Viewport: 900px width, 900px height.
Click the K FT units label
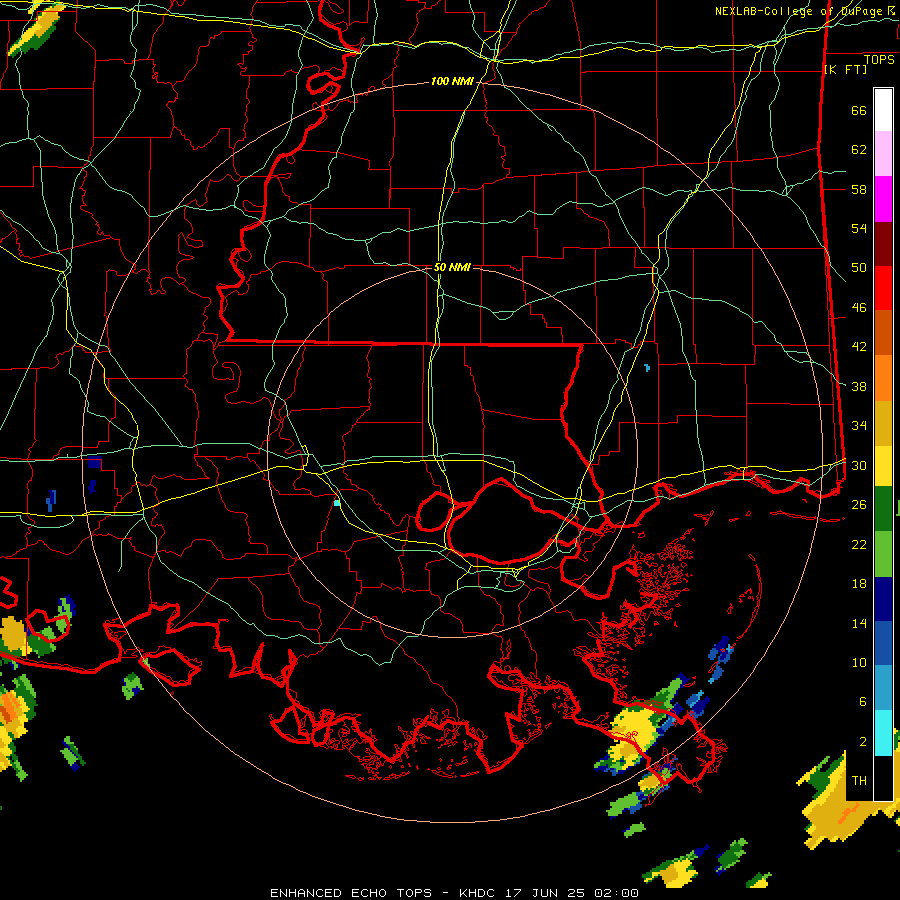pyautogui.click(x=845, y=69)
